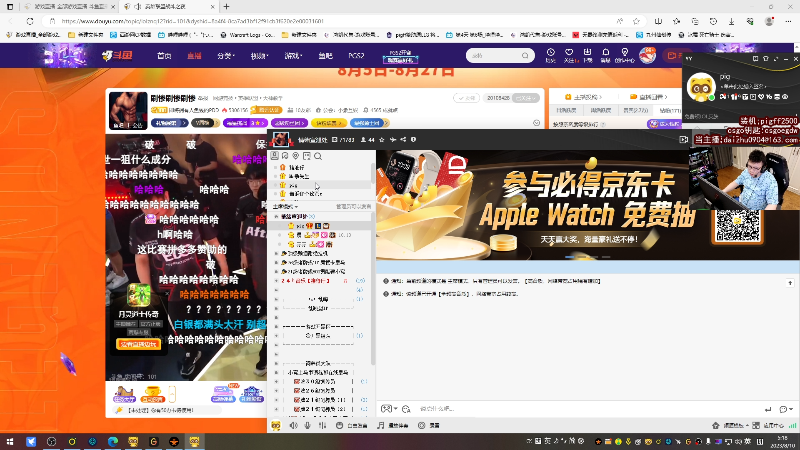Click the user avatar in Douyu header
Image resolution: width=800 pixels, height=450 pixels.
tap(647, 55)
